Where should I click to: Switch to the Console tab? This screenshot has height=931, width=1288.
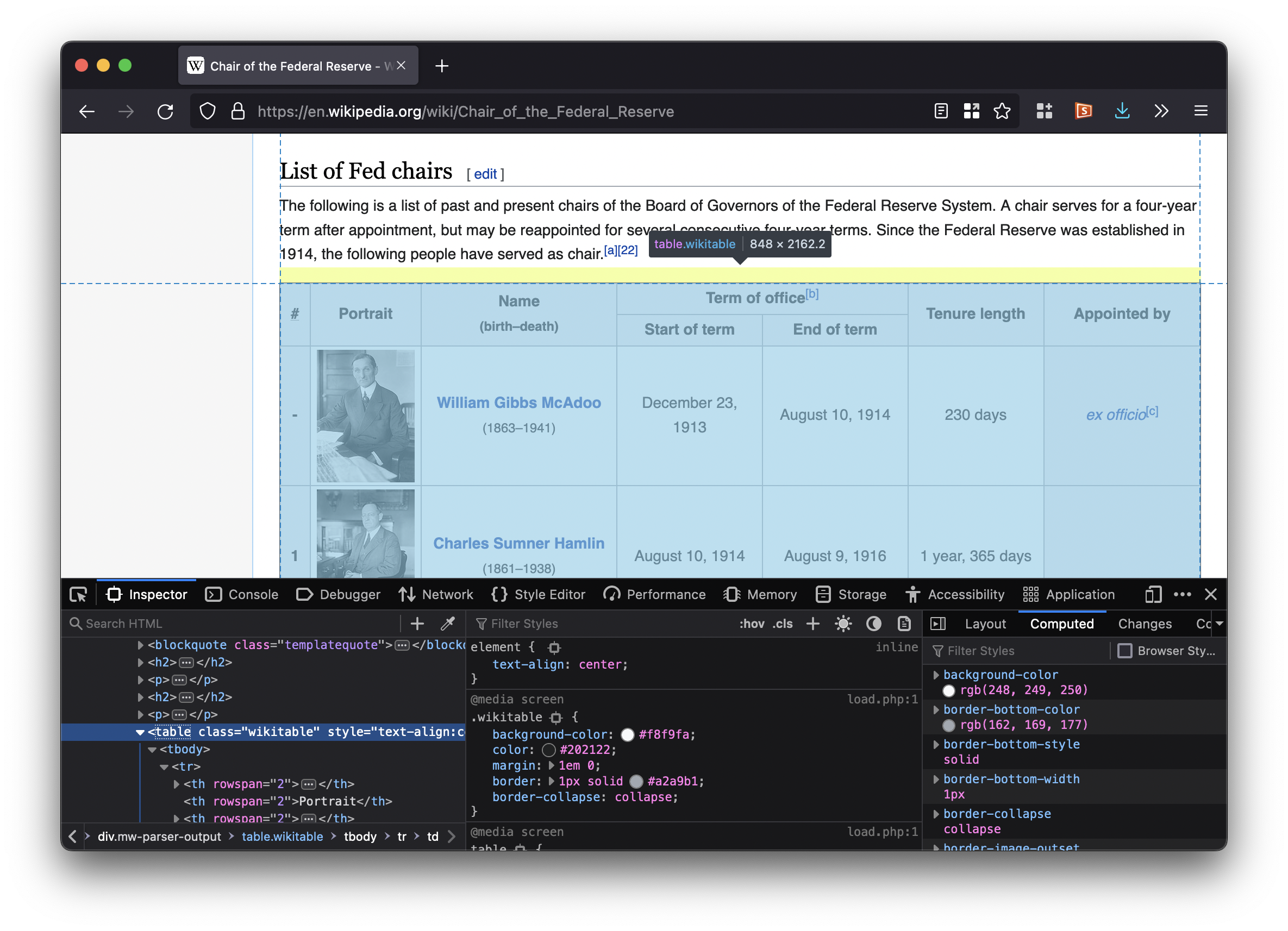tap(242, 594)
